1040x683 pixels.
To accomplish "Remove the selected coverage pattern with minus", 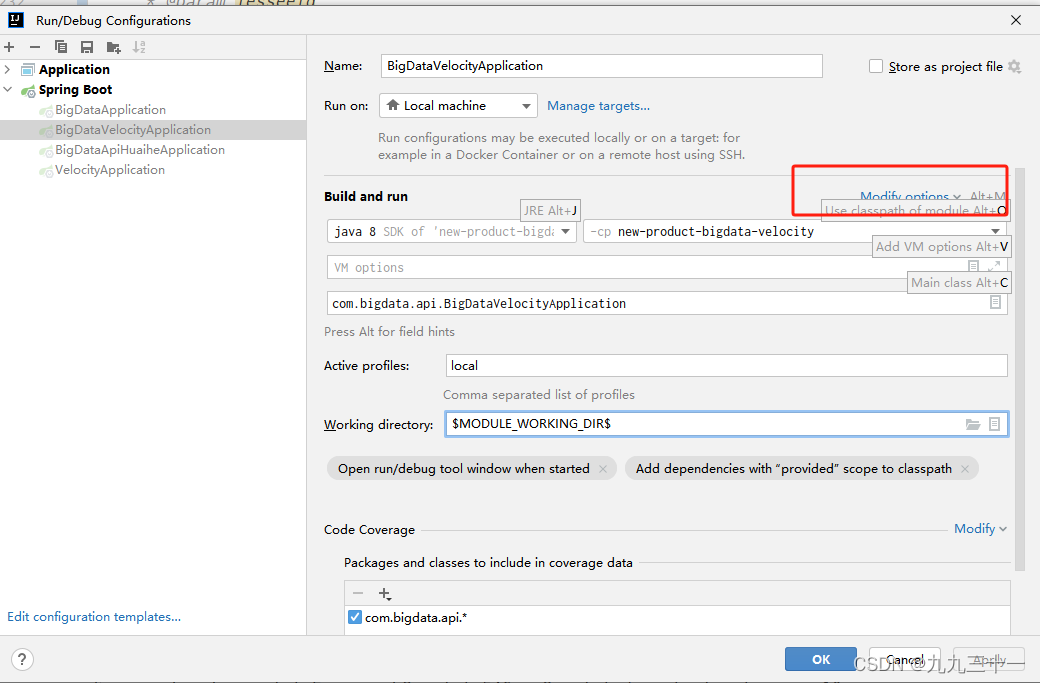I will (x=358, y=593).
